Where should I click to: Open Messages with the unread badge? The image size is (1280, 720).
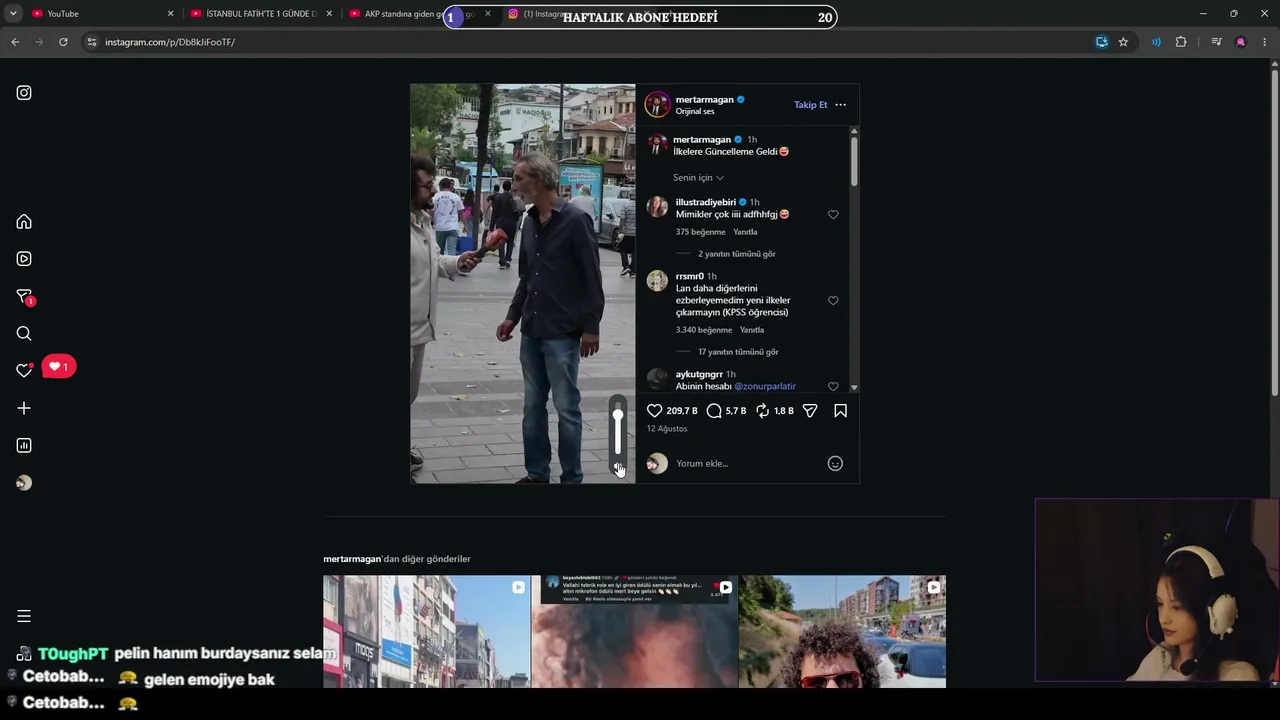point(25,297)
